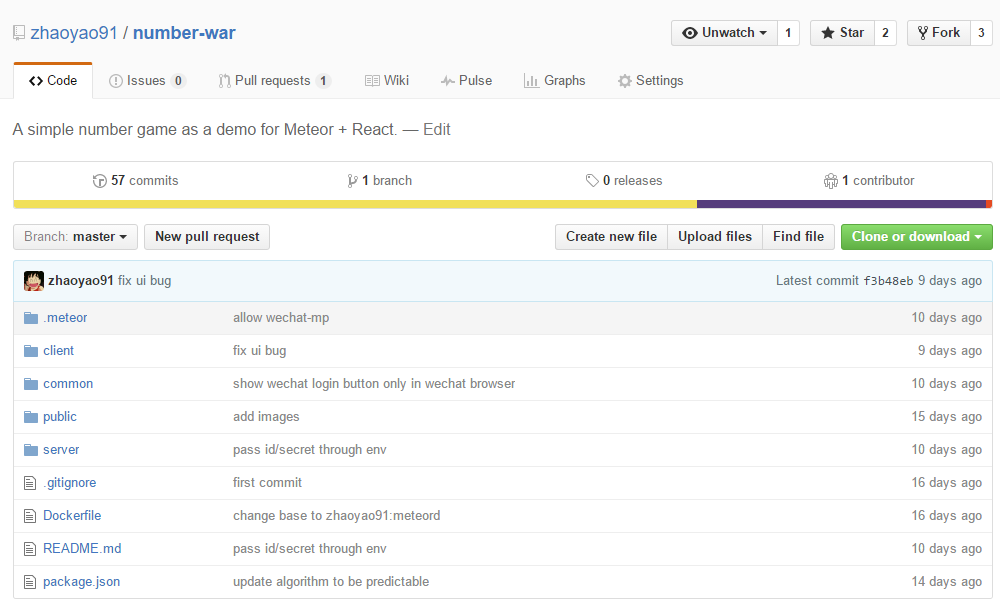Click the client folder icon
Image resolution: width=1000 pixels, height=604 pixels.
coord(31,351)
